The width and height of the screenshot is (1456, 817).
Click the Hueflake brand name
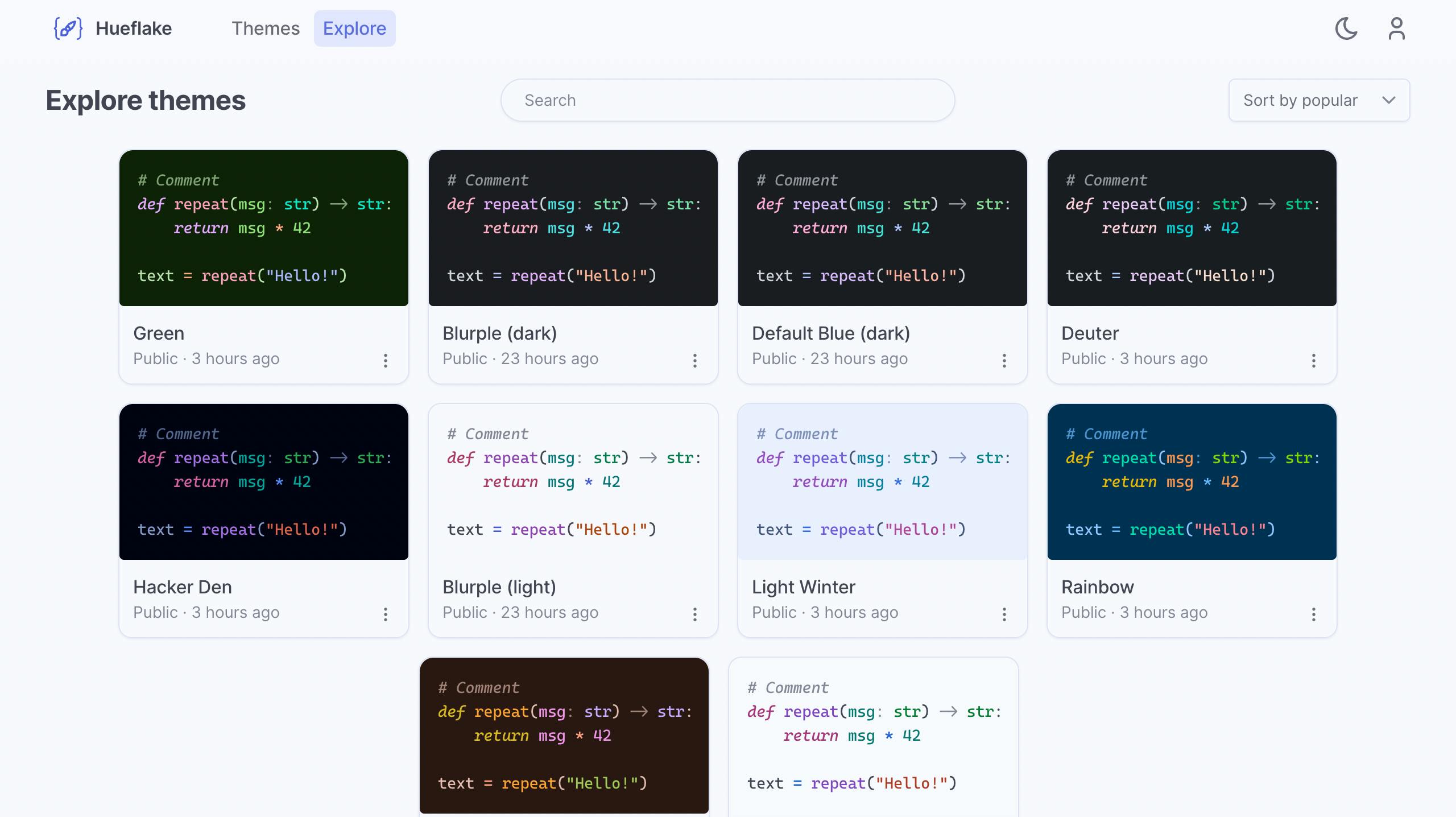click(134, 28)
